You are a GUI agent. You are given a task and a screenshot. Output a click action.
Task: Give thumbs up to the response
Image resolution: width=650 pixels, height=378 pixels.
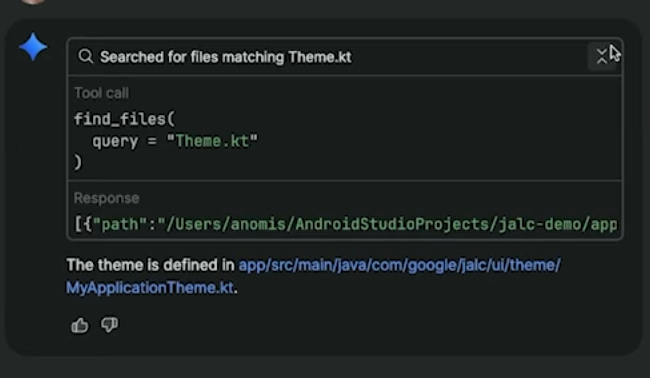pyautogui.click(x=80, y=325)
